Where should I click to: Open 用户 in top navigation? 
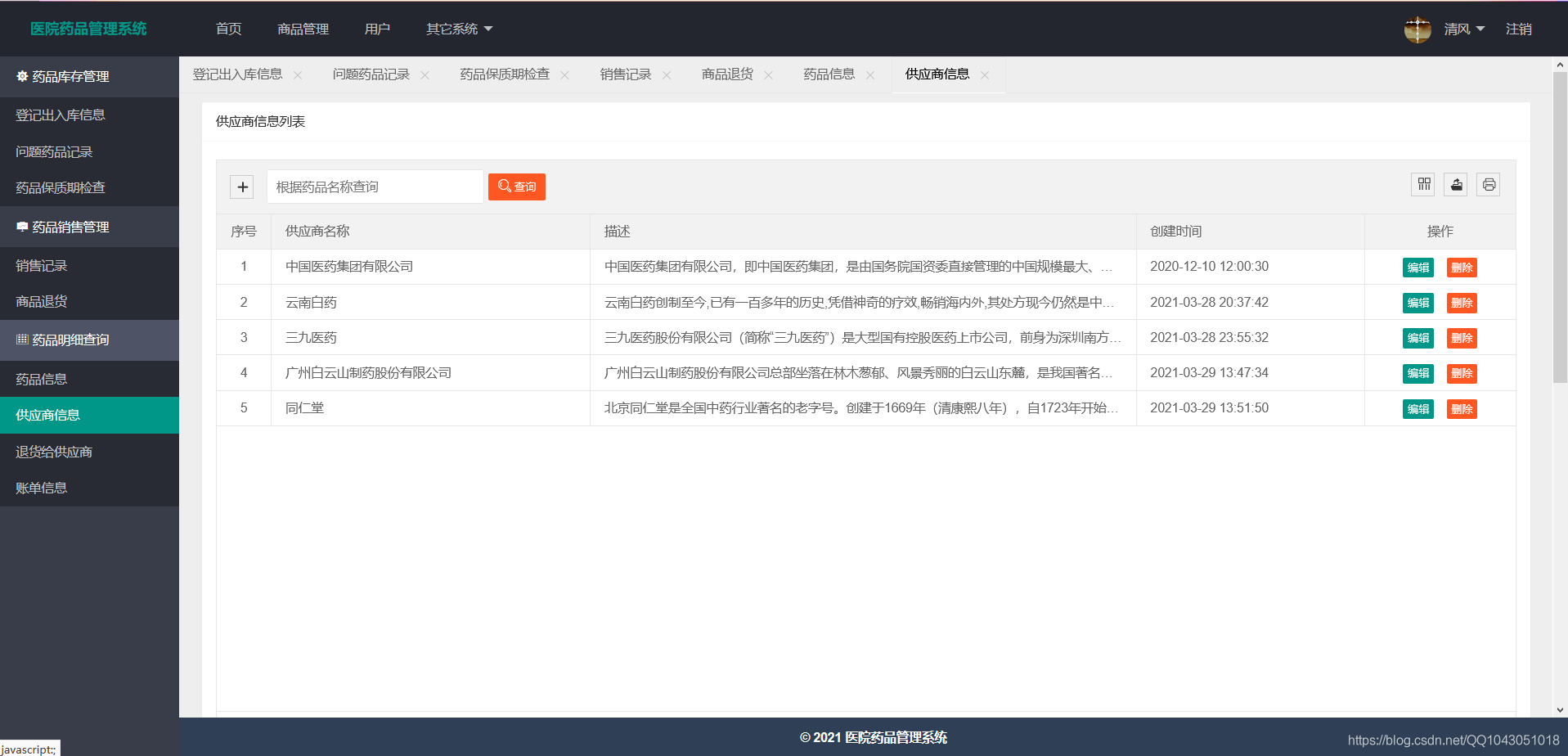377,29
